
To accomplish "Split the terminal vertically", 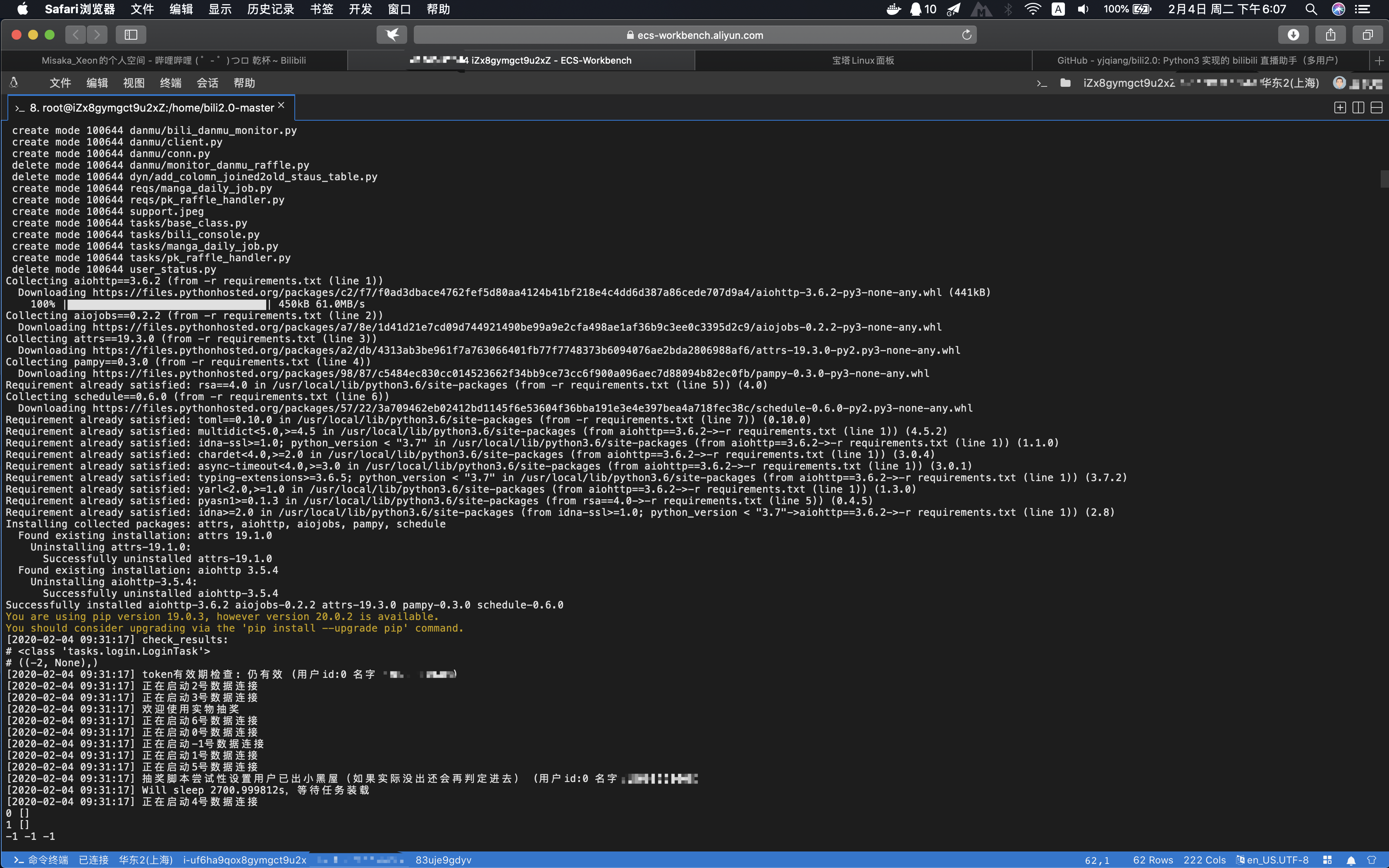I will pyautogui.click(x=1358, y=107).
